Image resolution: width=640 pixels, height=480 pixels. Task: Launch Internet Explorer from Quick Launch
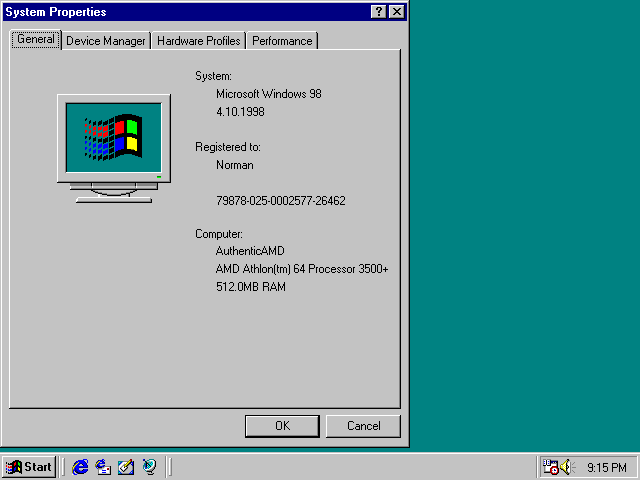coord(81,467)
